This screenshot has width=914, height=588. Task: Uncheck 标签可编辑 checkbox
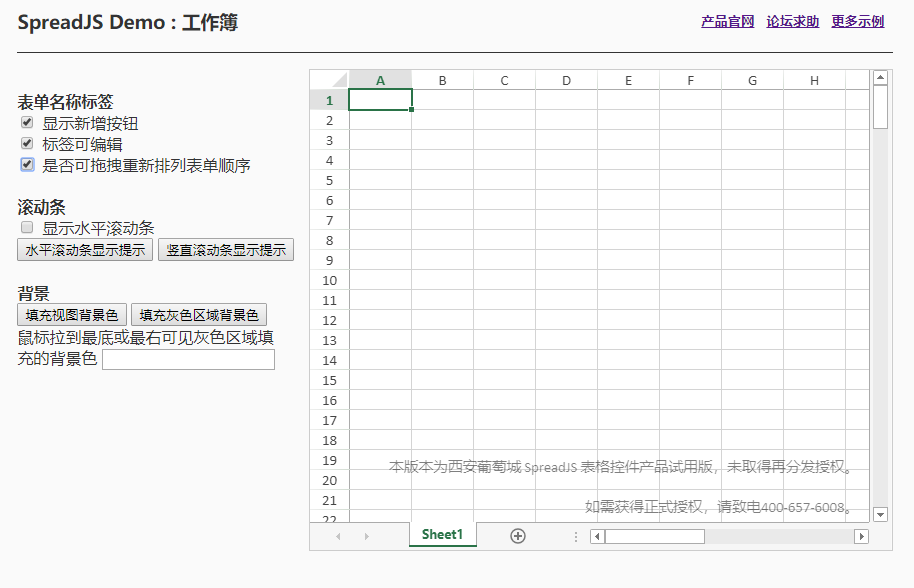click(x=26, y=143)
